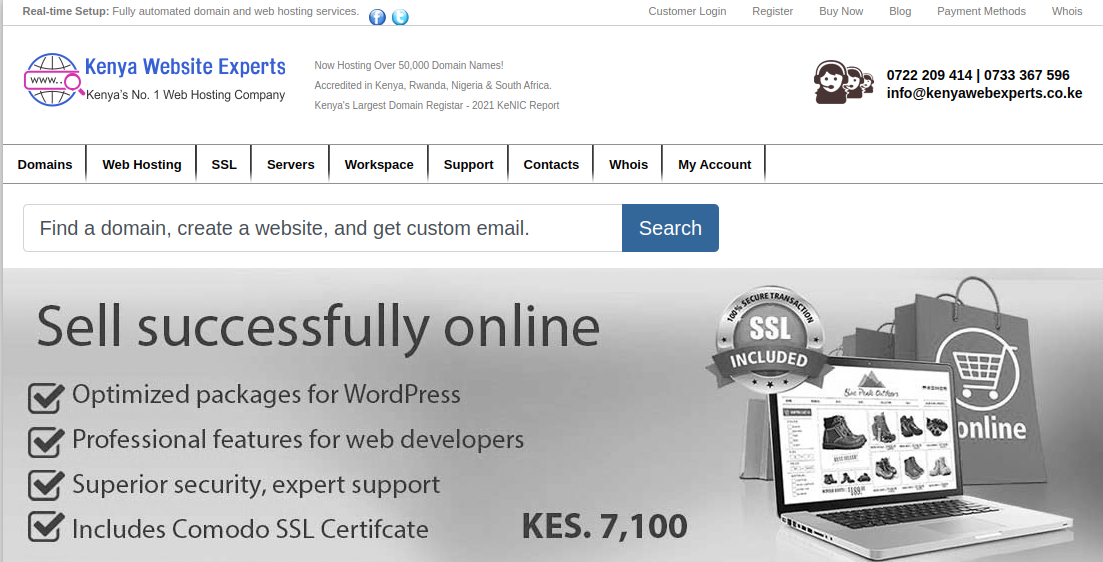Image resolution: width=1103 pixels, height=562 pixels.
Task: Click the Register link
Action: [772, 11]
